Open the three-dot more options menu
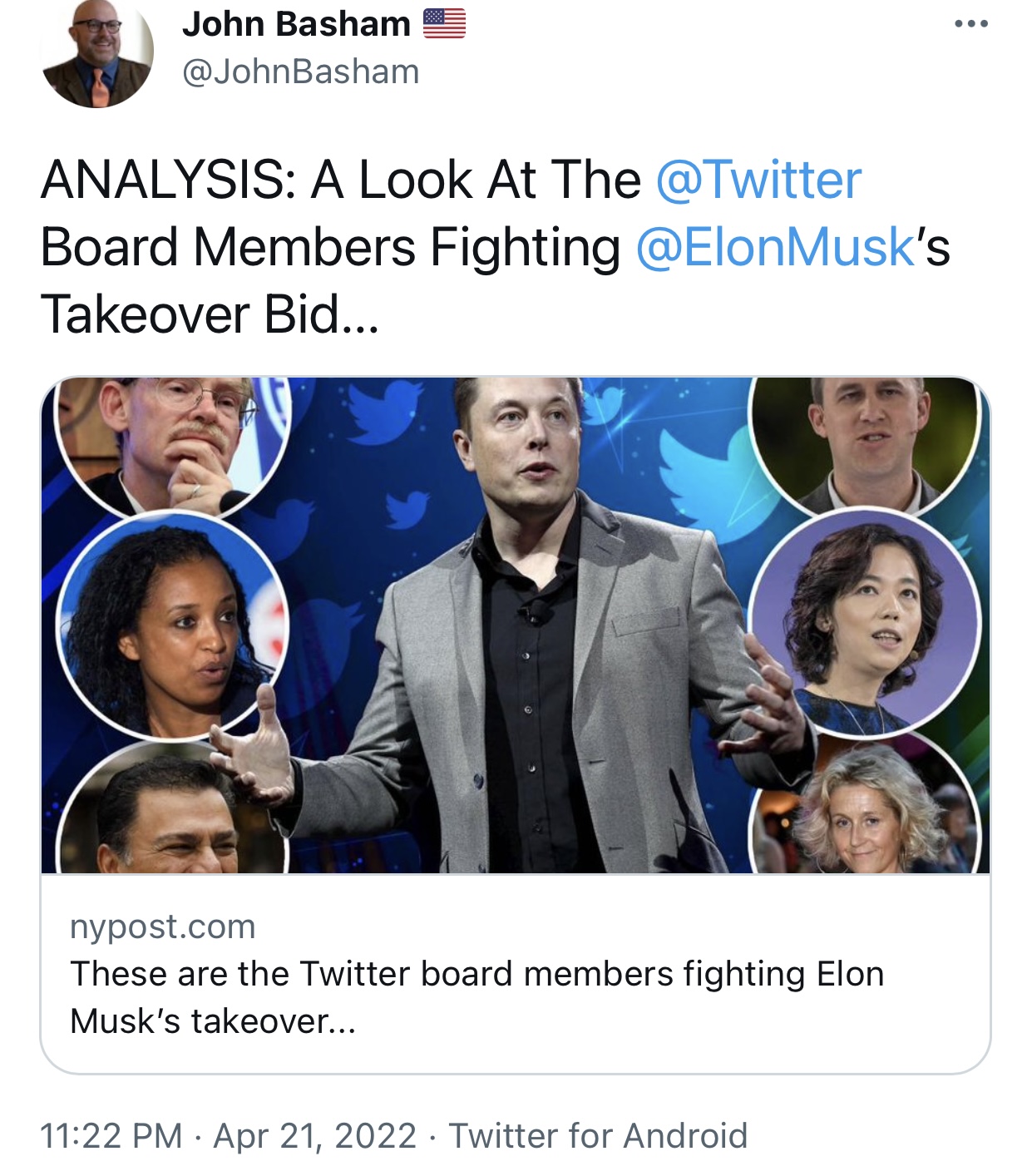 click(970, 24)
